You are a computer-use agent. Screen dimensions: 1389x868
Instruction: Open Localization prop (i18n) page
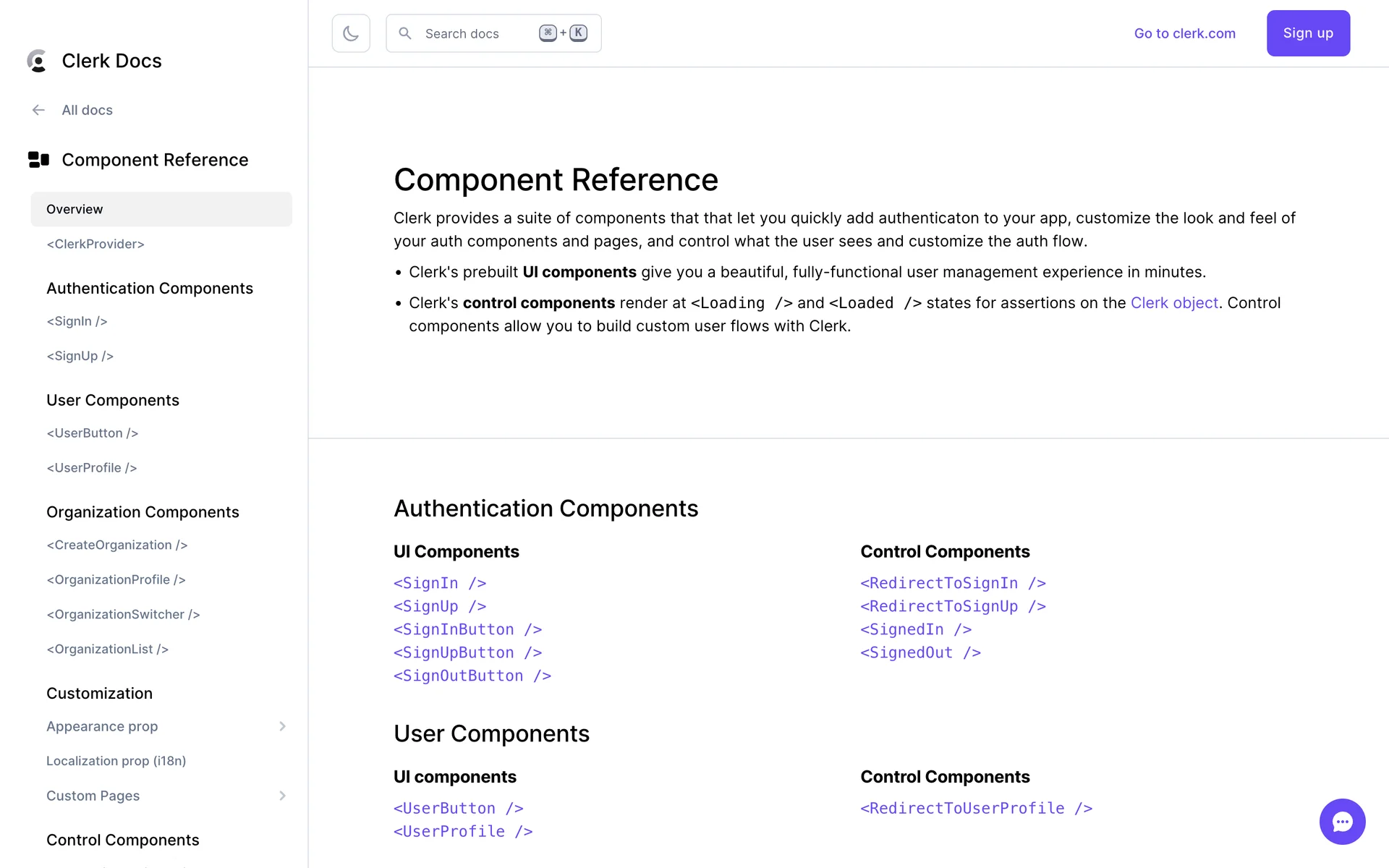click(x=116, y=761)
